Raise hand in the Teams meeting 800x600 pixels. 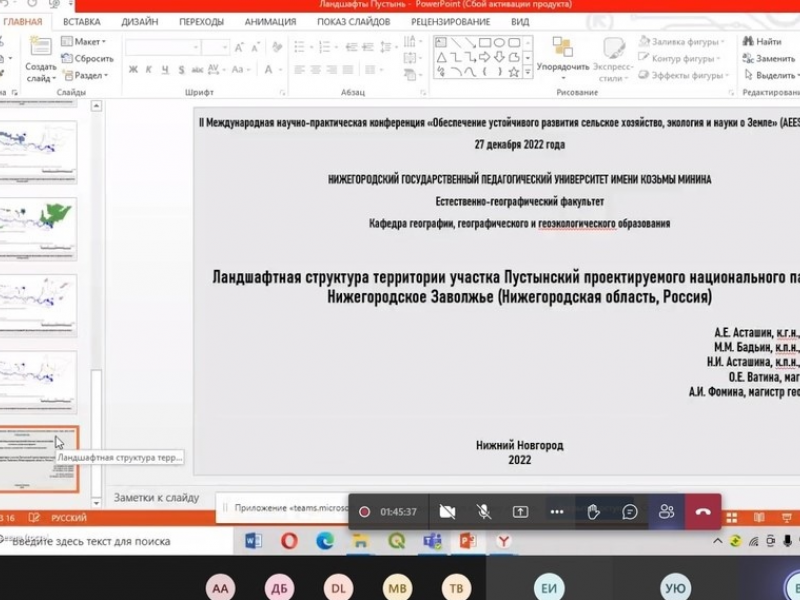pyautogui.click(x=593, y=511)
